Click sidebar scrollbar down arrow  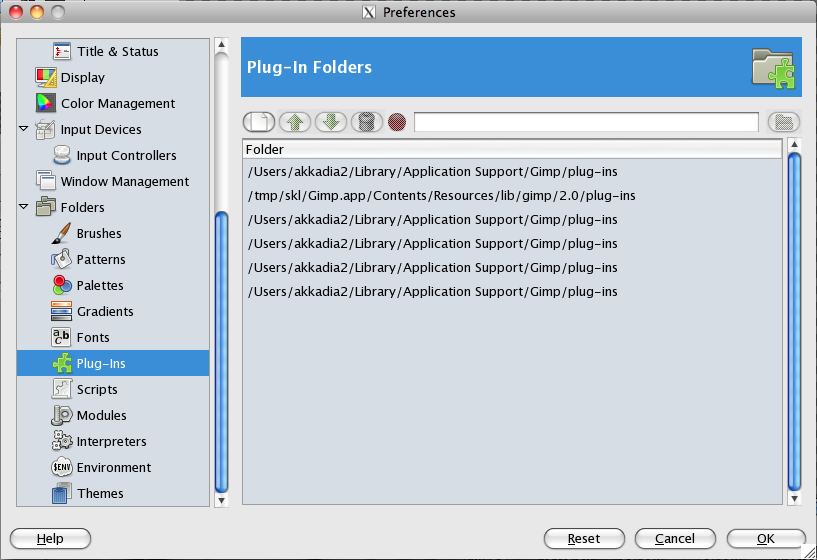(x=221, y=501)
